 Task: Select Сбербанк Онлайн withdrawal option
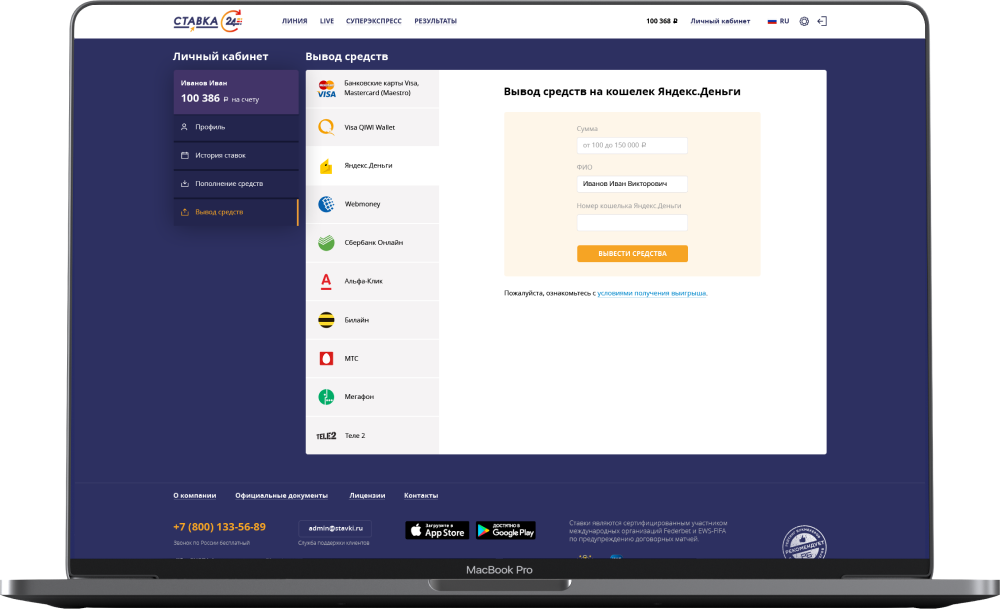371,242
